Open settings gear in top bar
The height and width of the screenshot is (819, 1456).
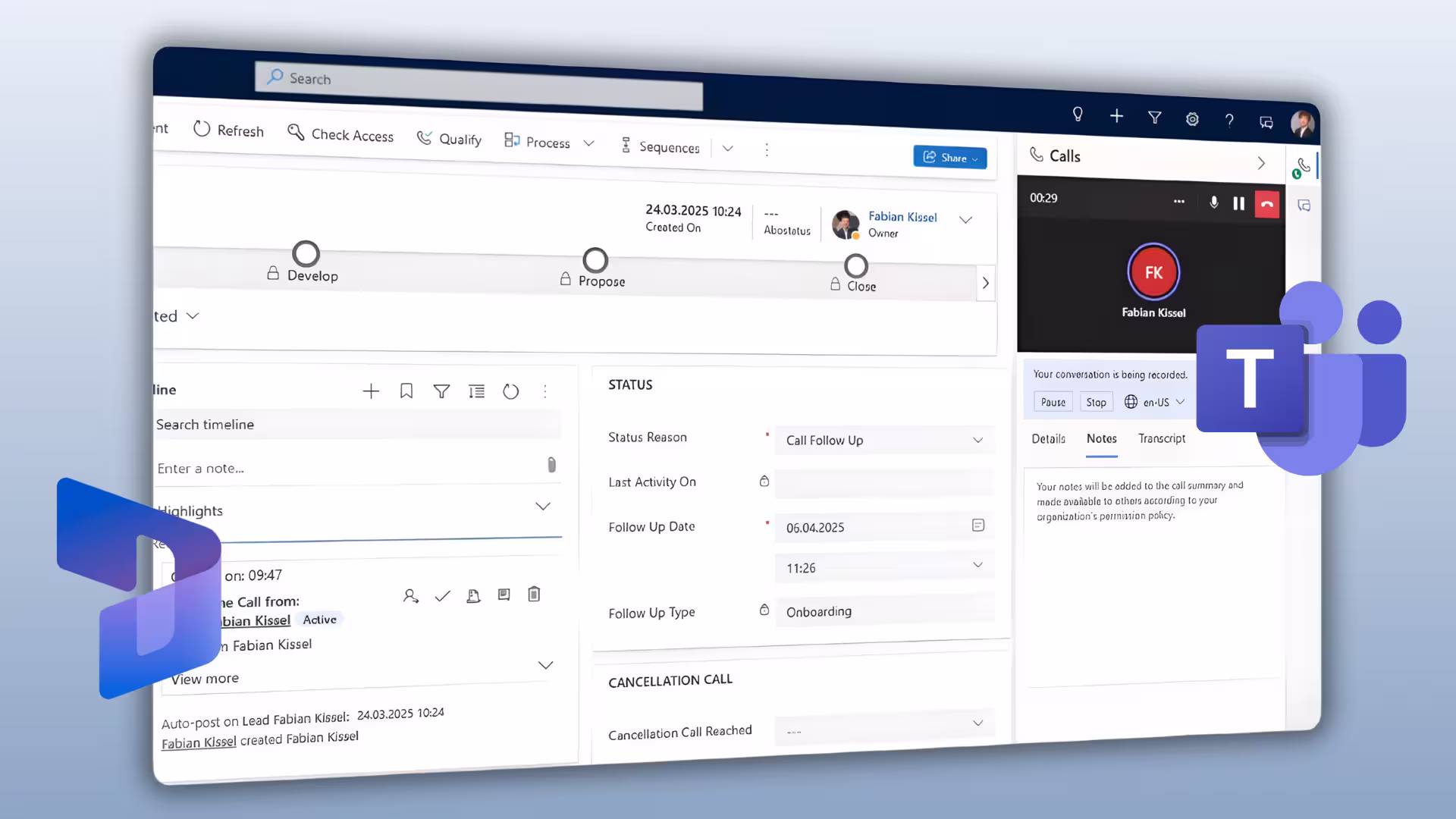(x=1192, y=119)
